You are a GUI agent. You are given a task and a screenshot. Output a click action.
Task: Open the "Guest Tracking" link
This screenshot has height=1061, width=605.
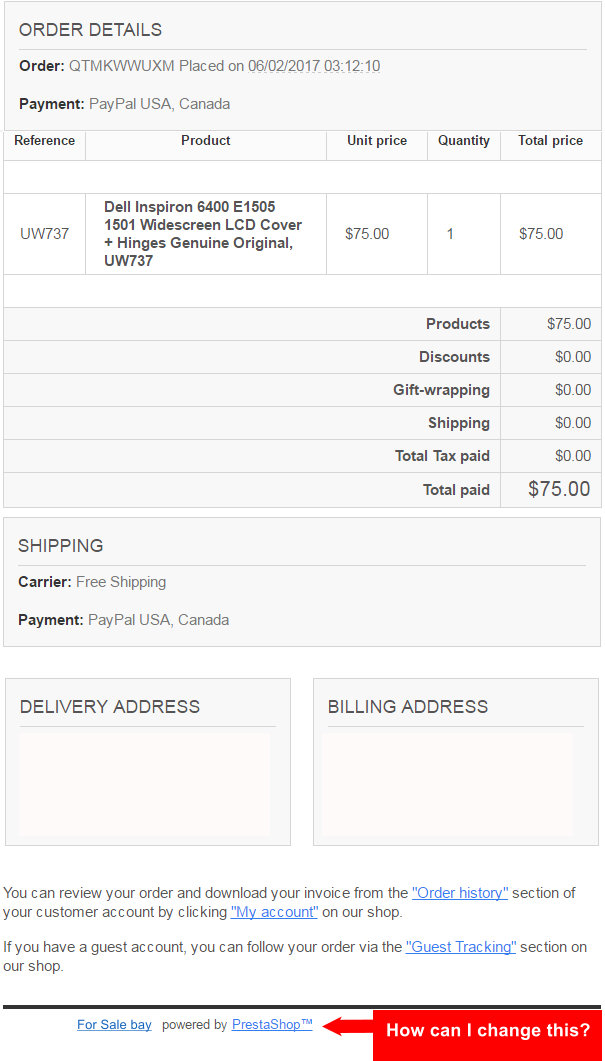point(460,947)
